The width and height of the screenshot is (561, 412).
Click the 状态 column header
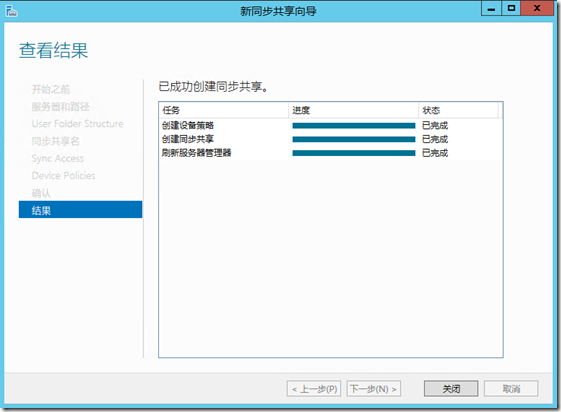coord(458,110)
